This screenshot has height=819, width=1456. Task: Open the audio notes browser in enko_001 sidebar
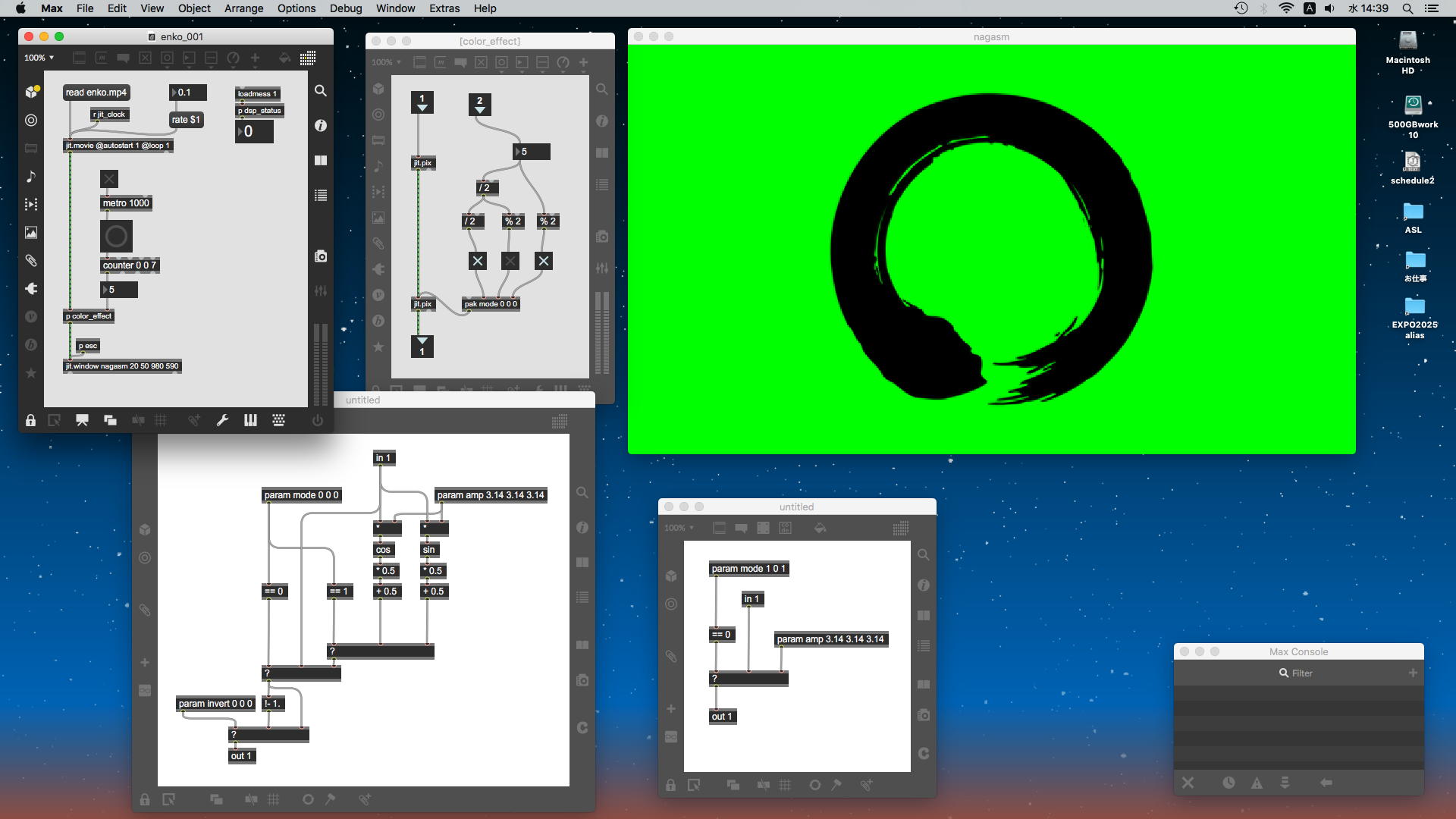(31, 177)
